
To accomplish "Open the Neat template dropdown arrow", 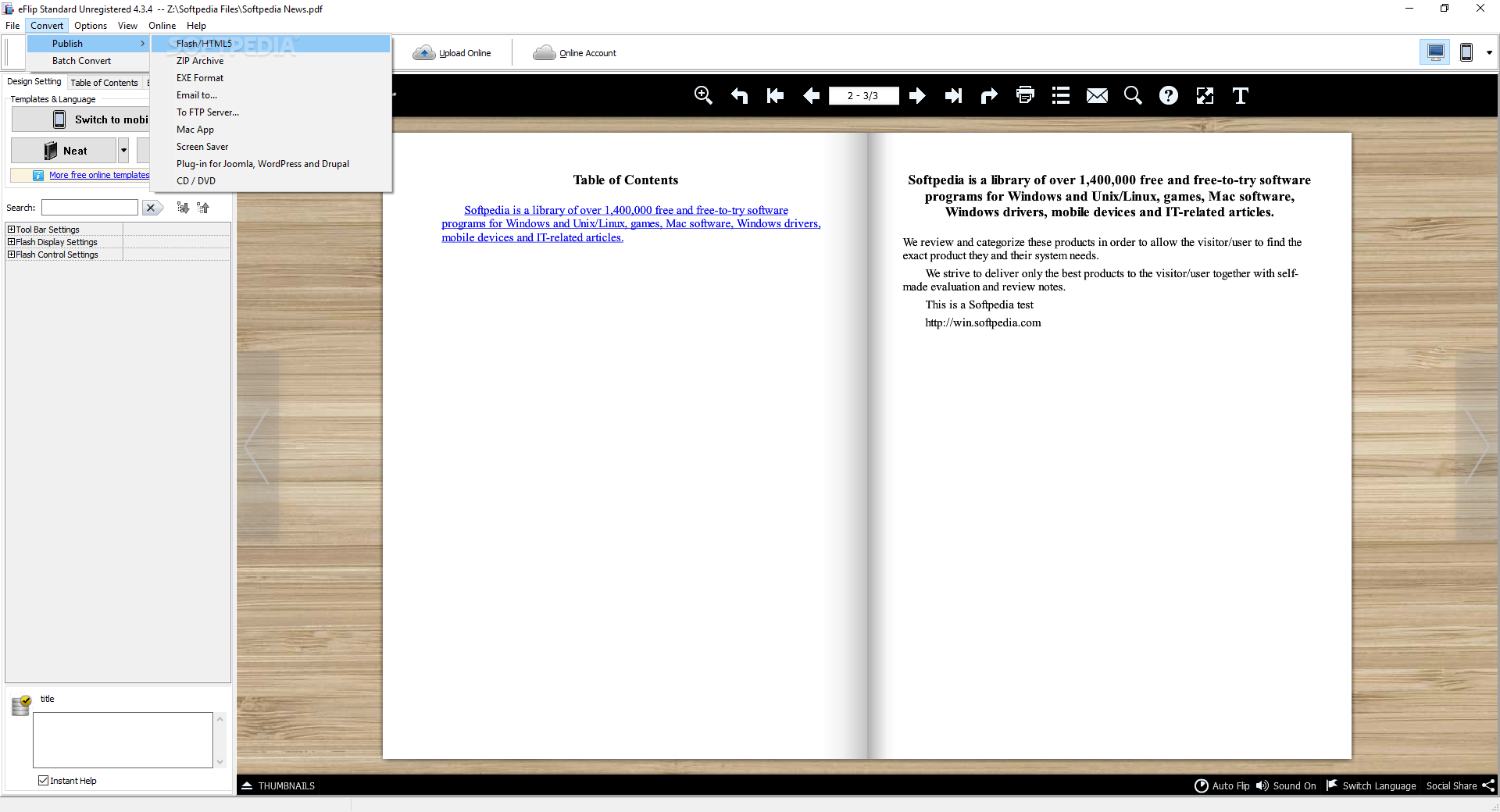I will [123, 150].
